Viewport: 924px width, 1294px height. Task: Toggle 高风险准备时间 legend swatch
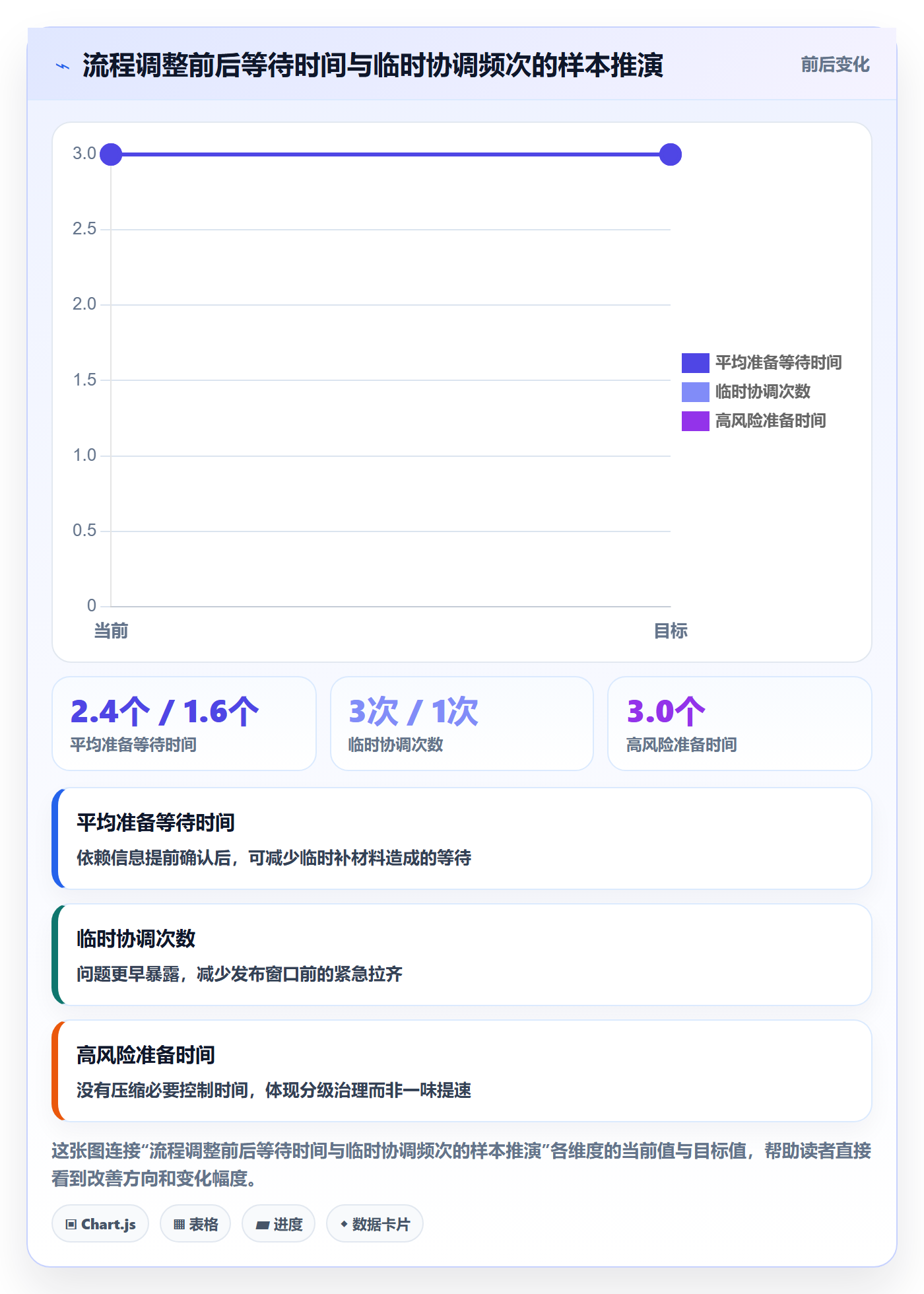(x=695, y=421)
